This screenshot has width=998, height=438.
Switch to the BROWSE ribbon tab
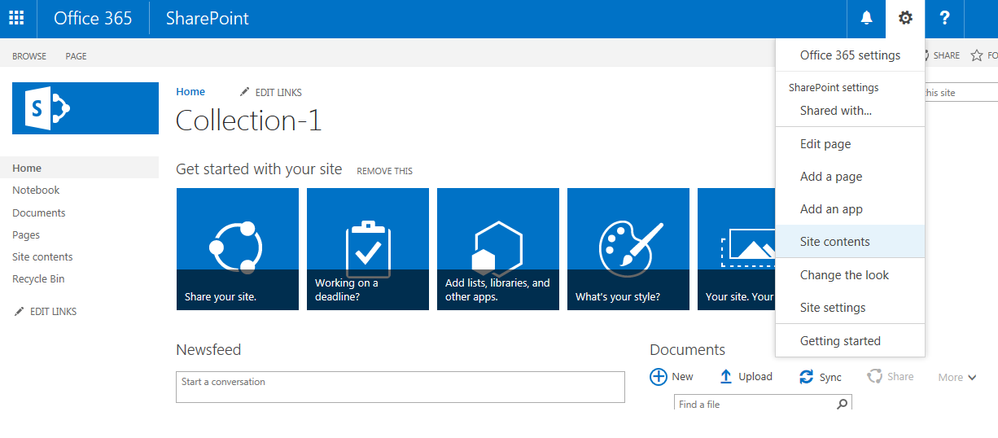pyautogui.click(x=29, y=56)
